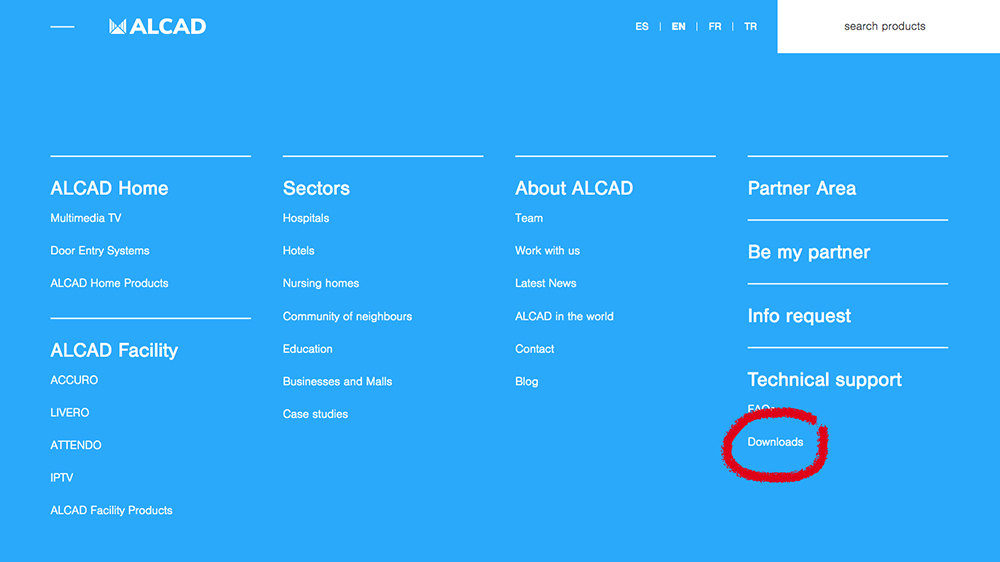
Task: Open the Downloads link
Action: [x=775, y=442]
